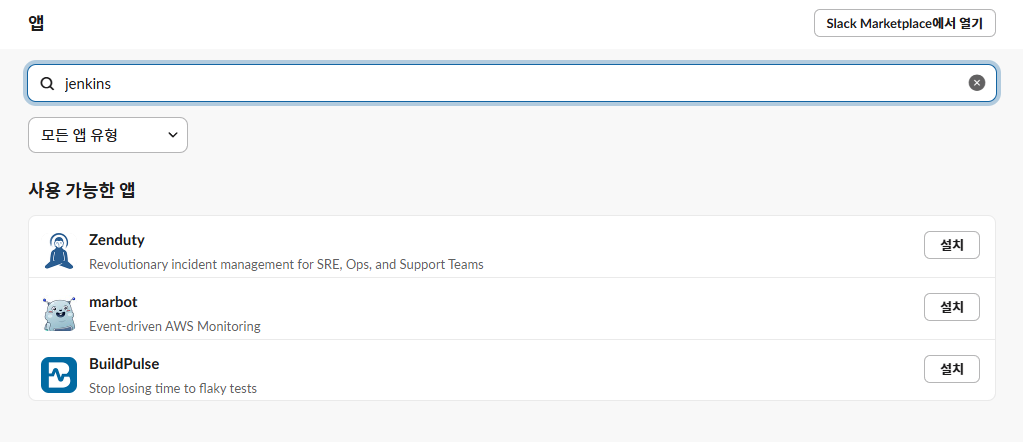Click the magnifying glass search icon
This screenshot has height=442, width=1023.
point(47,84)
